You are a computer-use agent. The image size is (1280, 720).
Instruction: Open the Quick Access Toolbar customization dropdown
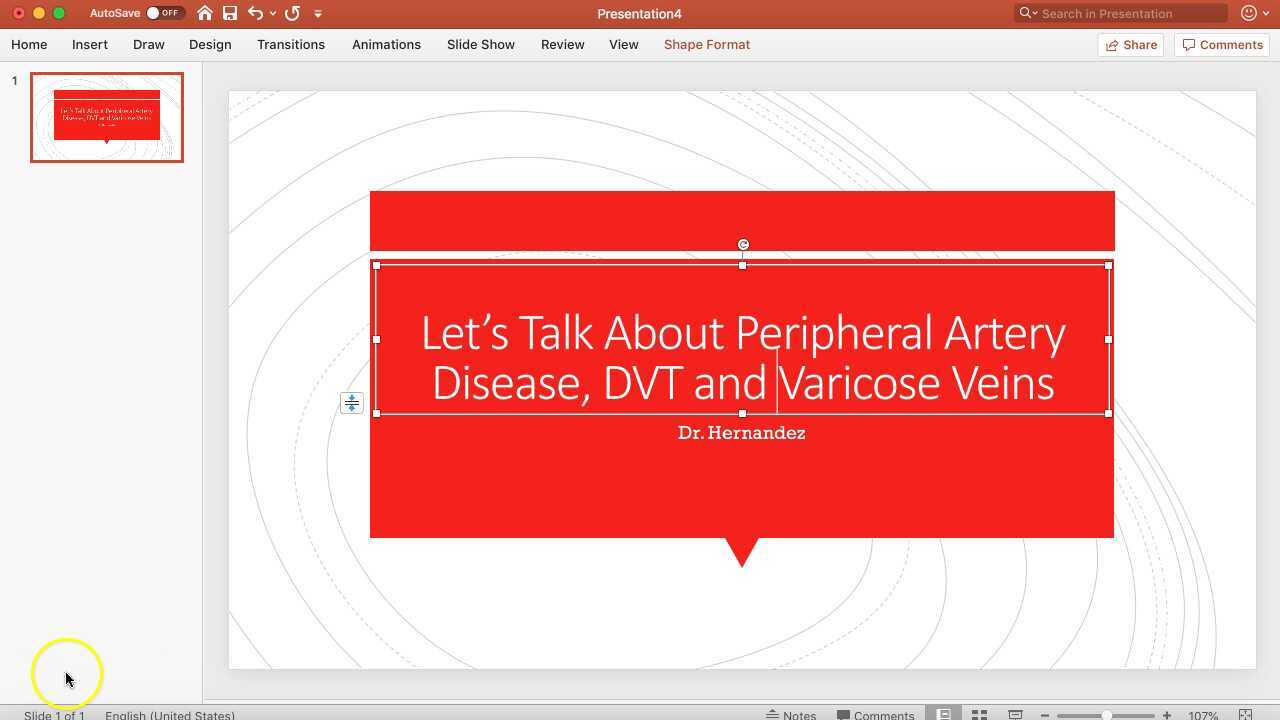(x=318, y=13)
